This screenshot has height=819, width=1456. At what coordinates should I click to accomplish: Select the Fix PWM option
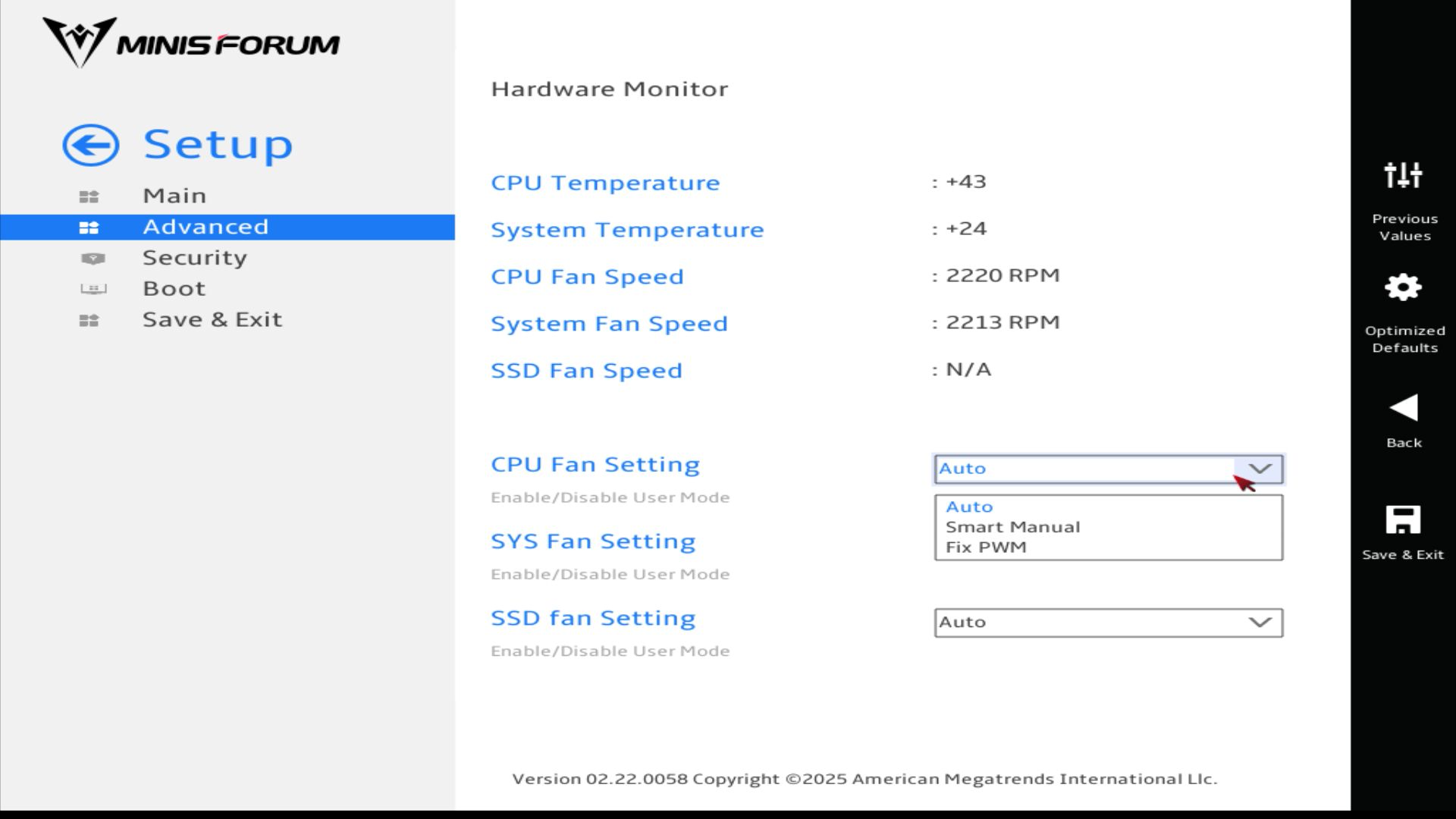[x=986, y=548]
